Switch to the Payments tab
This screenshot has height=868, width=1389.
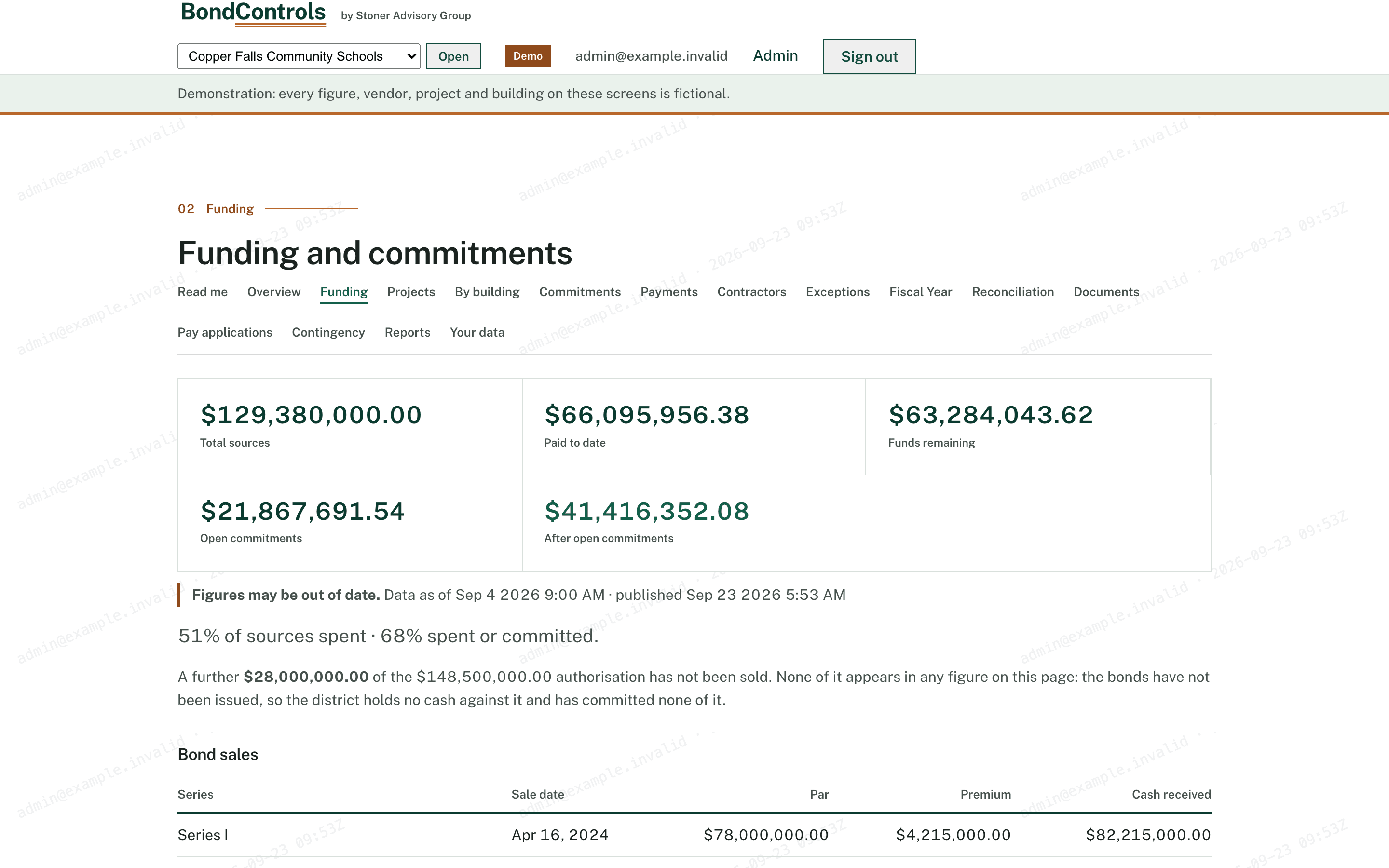pyautogui.click(x=669, y=292)
